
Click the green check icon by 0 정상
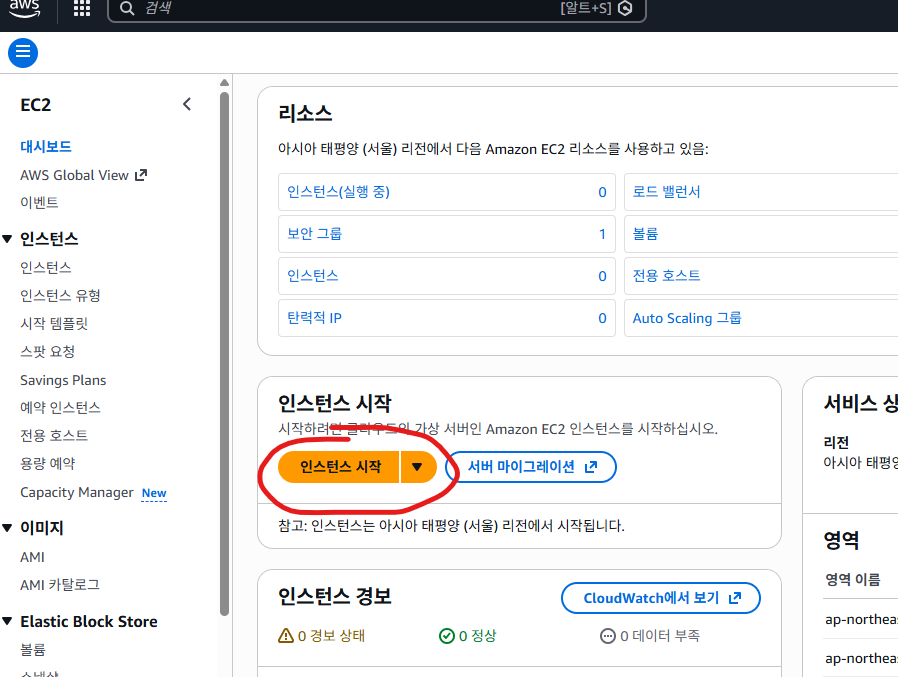[x=446, y=636]
